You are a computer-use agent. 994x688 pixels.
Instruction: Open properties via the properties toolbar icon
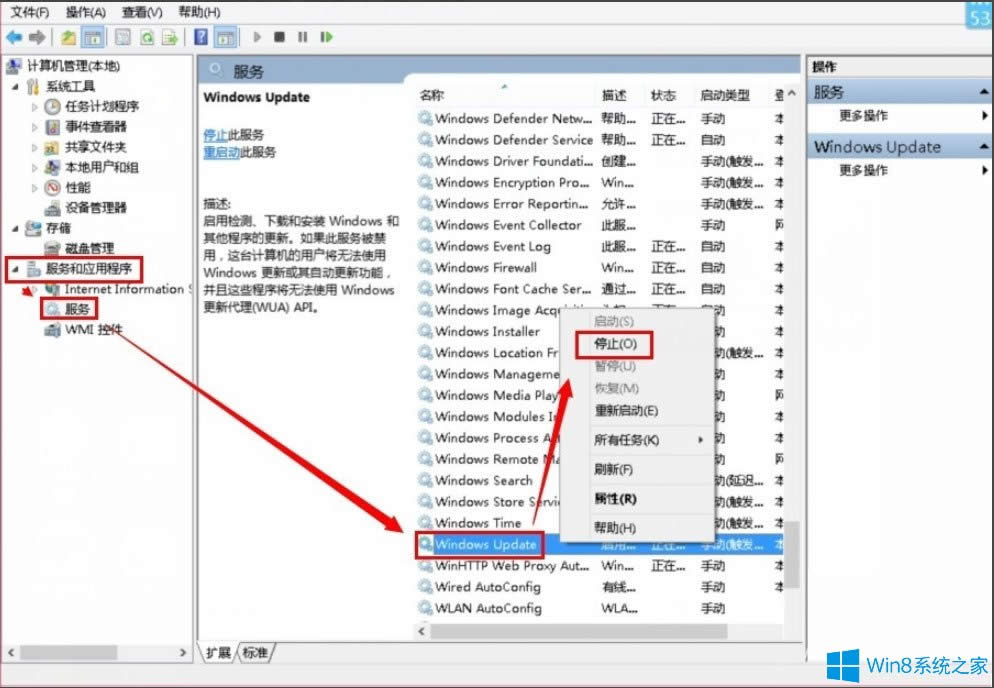point(119,37)
